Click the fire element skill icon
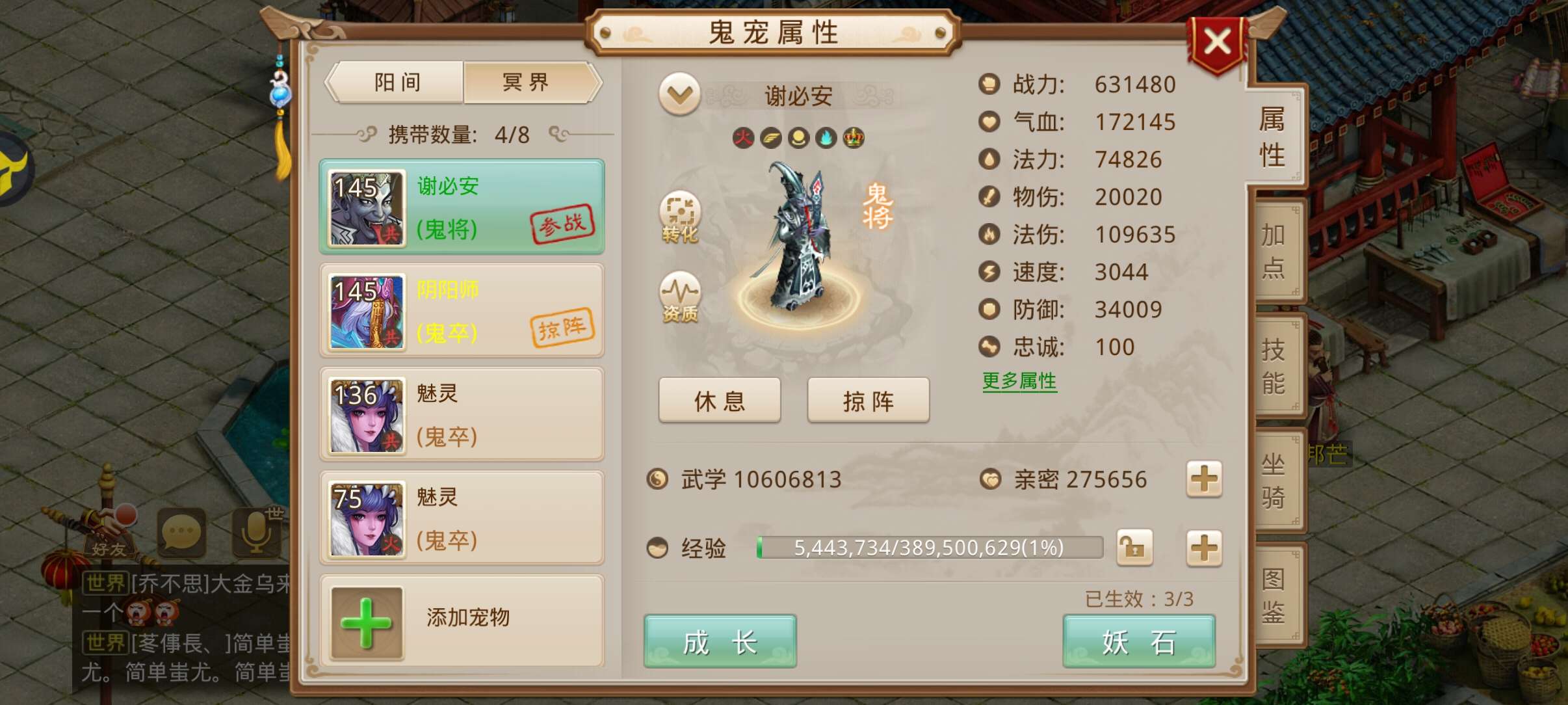The image size is (1568, 705). [x=743, y=138]
